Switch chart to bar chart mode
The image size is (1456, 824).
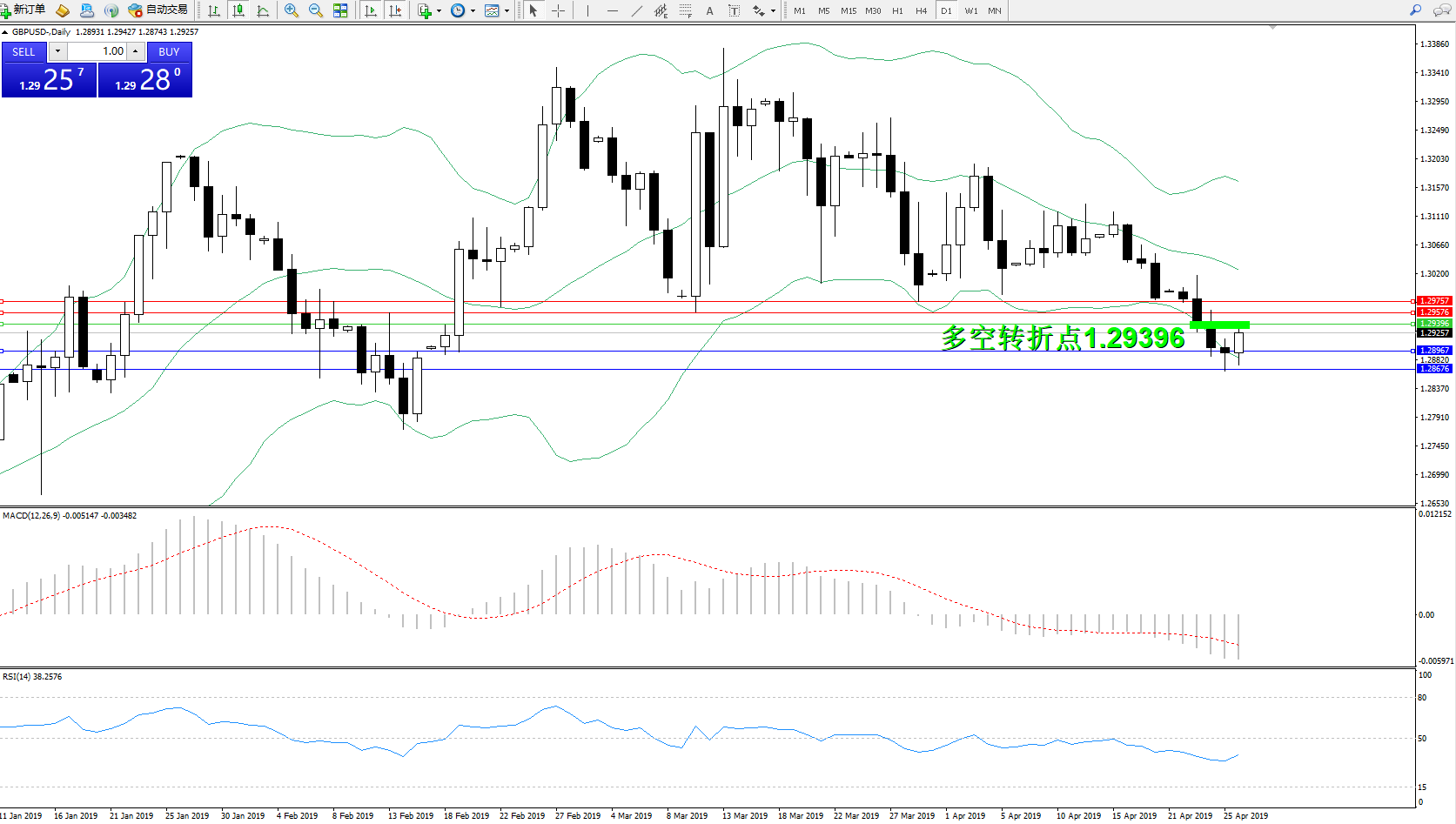(214, 10)
